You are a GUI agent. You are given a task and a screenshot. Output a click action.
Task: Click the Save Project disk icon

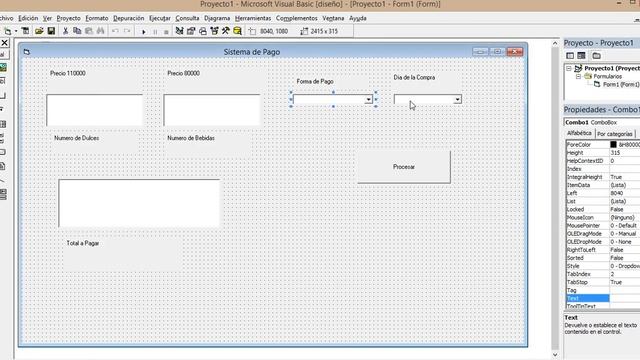click(x=51, y=31)
